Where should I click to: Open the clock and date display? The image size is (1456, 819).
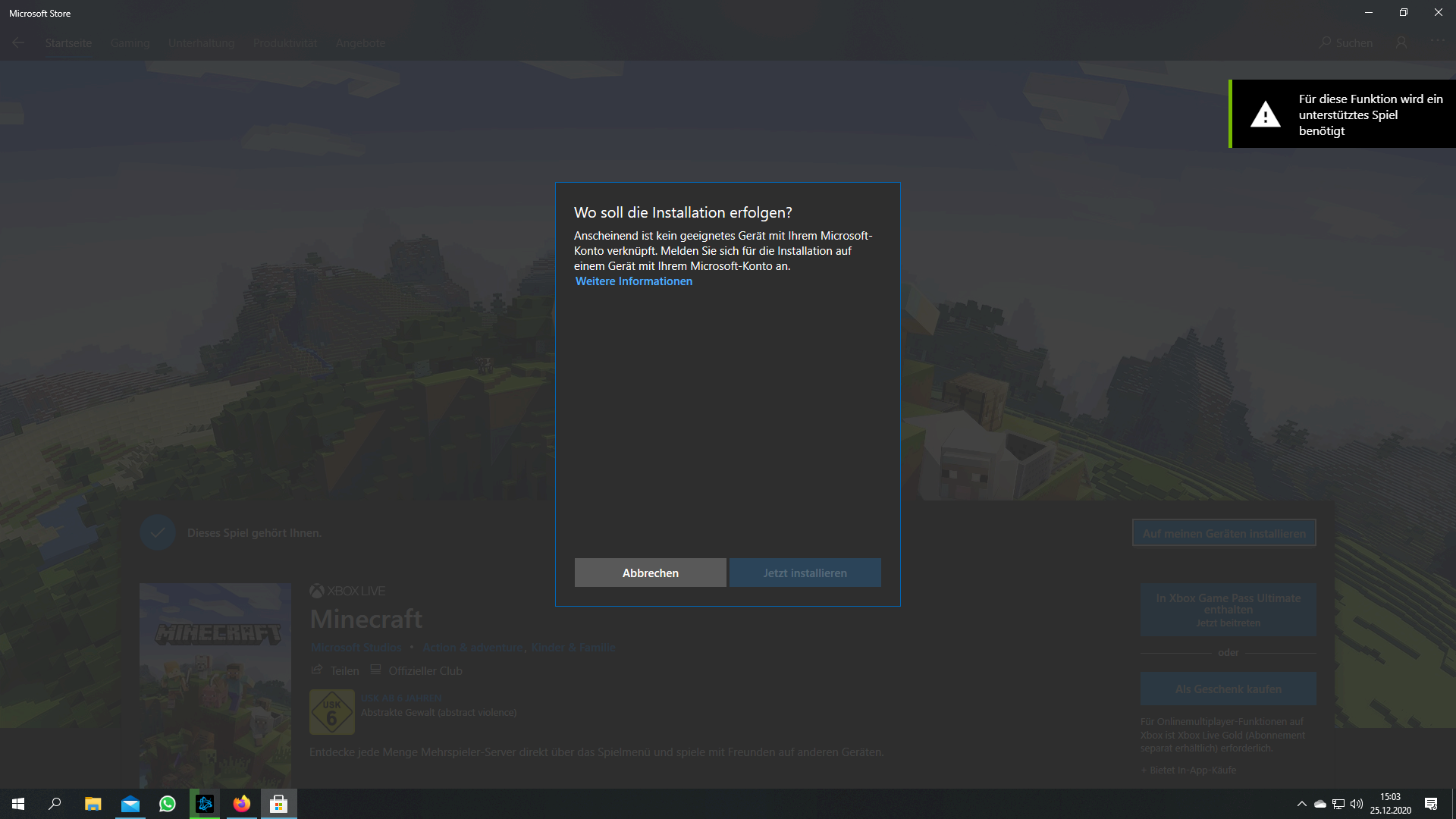(1390, 804)
